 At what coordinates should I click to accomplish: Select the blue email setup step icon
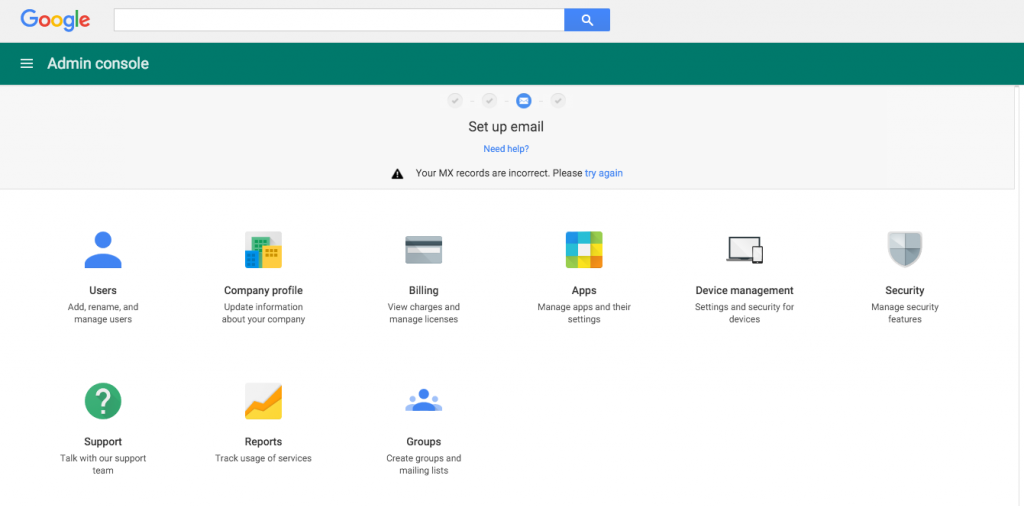[x=524, y=101]
